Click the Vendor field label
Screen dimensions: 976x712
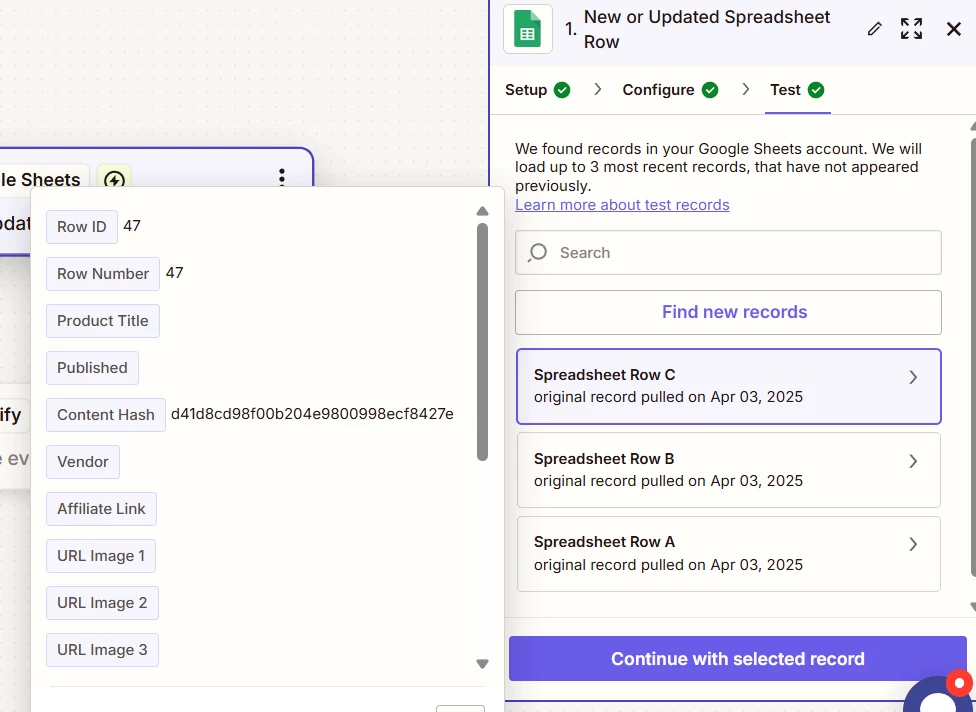point(83,462)
